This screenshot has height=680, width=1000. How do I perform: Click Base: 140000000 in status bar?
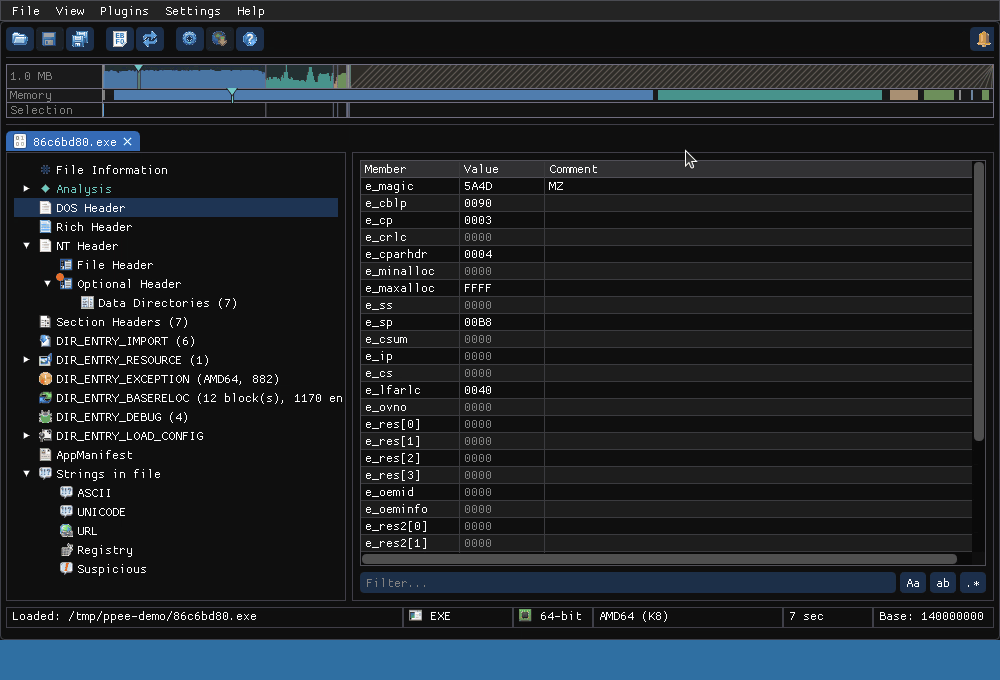(x=931, y=616)
